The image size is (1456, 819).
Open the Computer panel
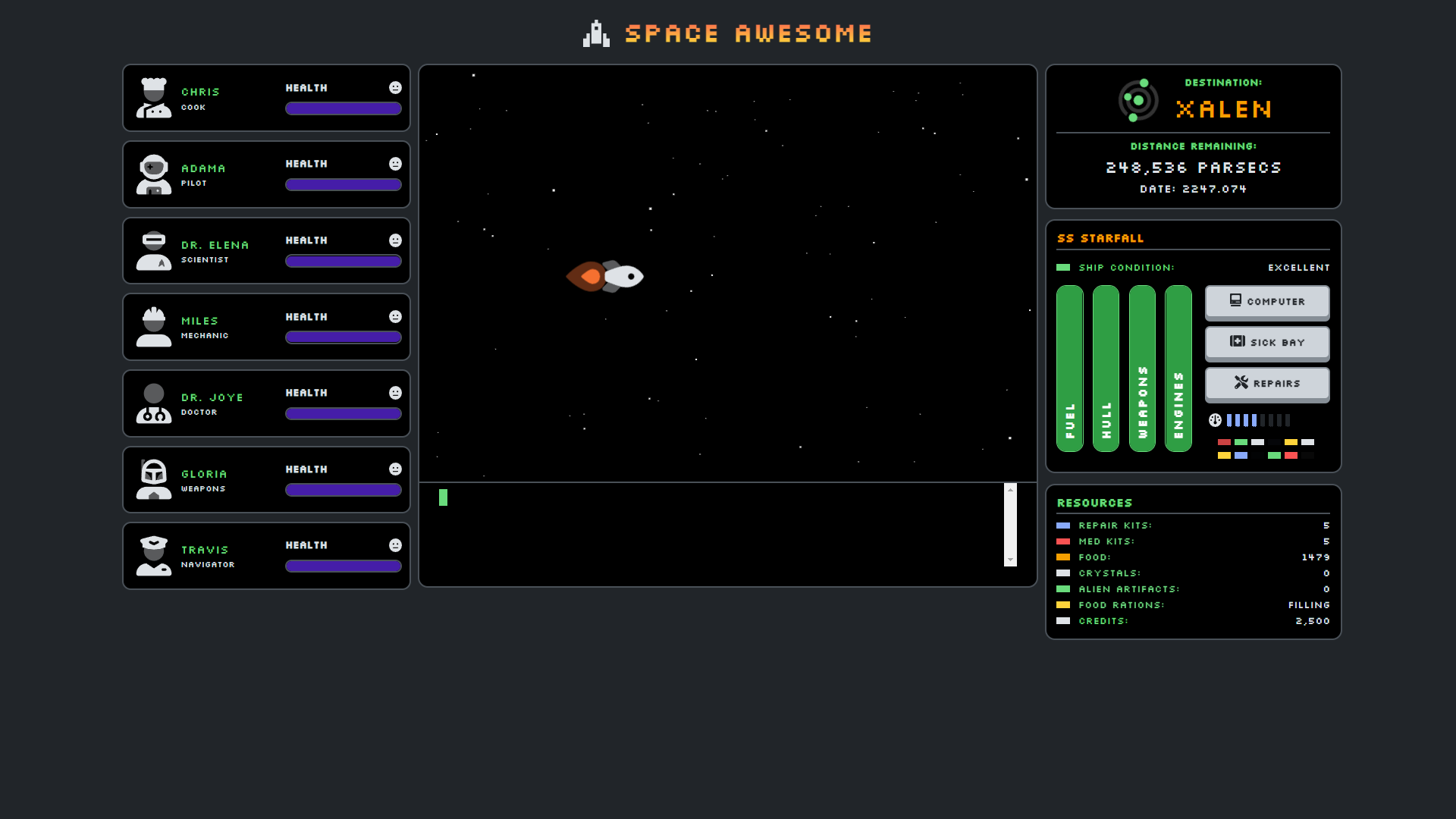pos(1266,302)
